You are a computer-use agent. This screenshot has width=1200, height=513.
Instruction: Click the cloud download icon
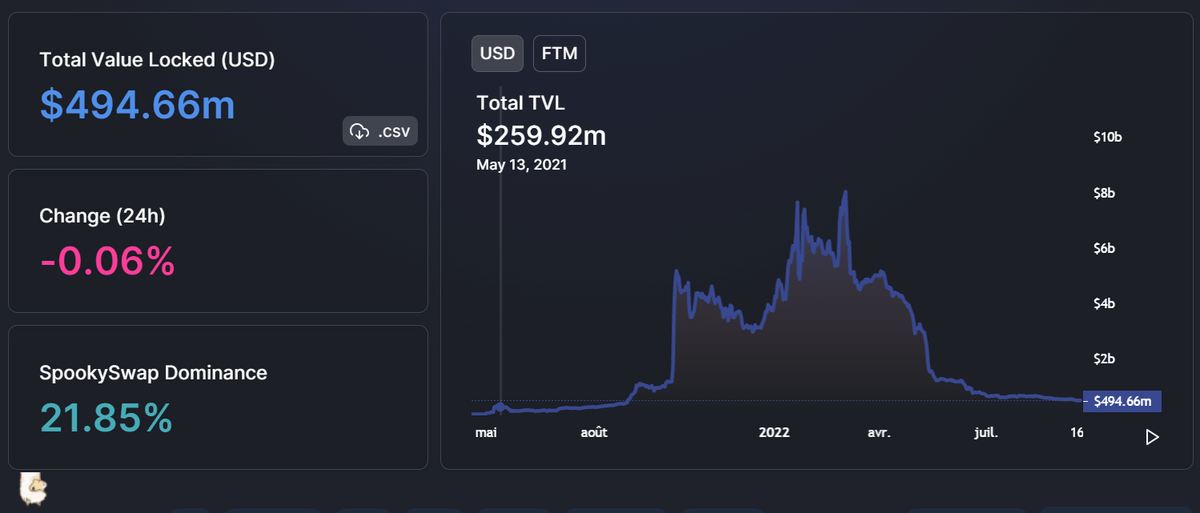360,131
